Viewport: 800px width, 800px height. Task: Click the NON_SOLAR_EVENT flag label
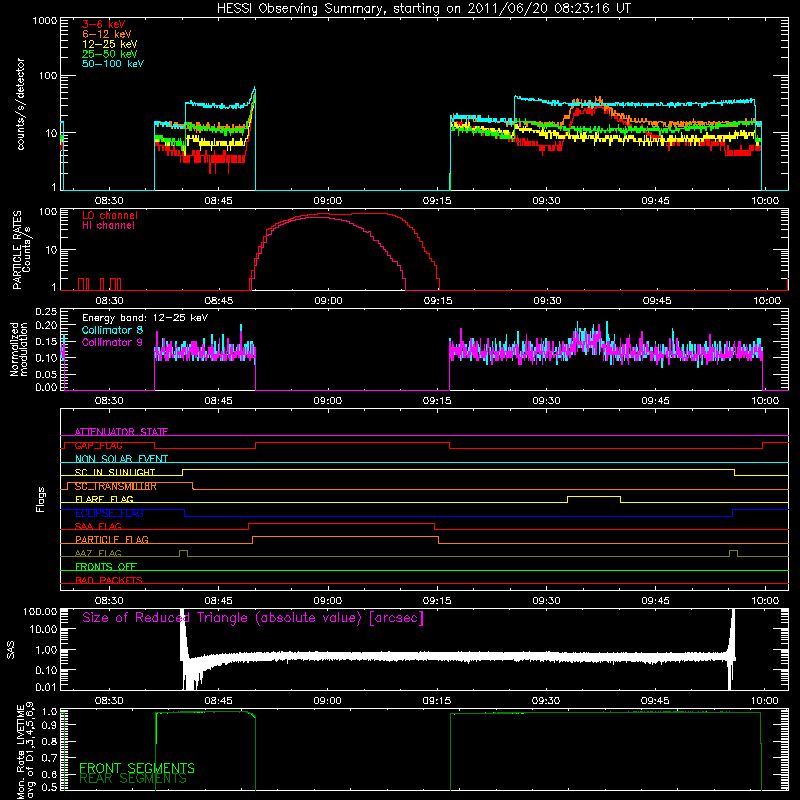121,459
